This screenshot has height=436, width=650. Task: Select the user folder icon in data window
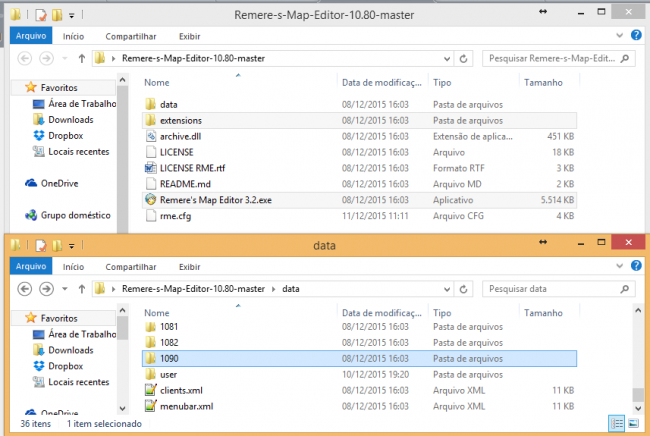tap(150, 374)
